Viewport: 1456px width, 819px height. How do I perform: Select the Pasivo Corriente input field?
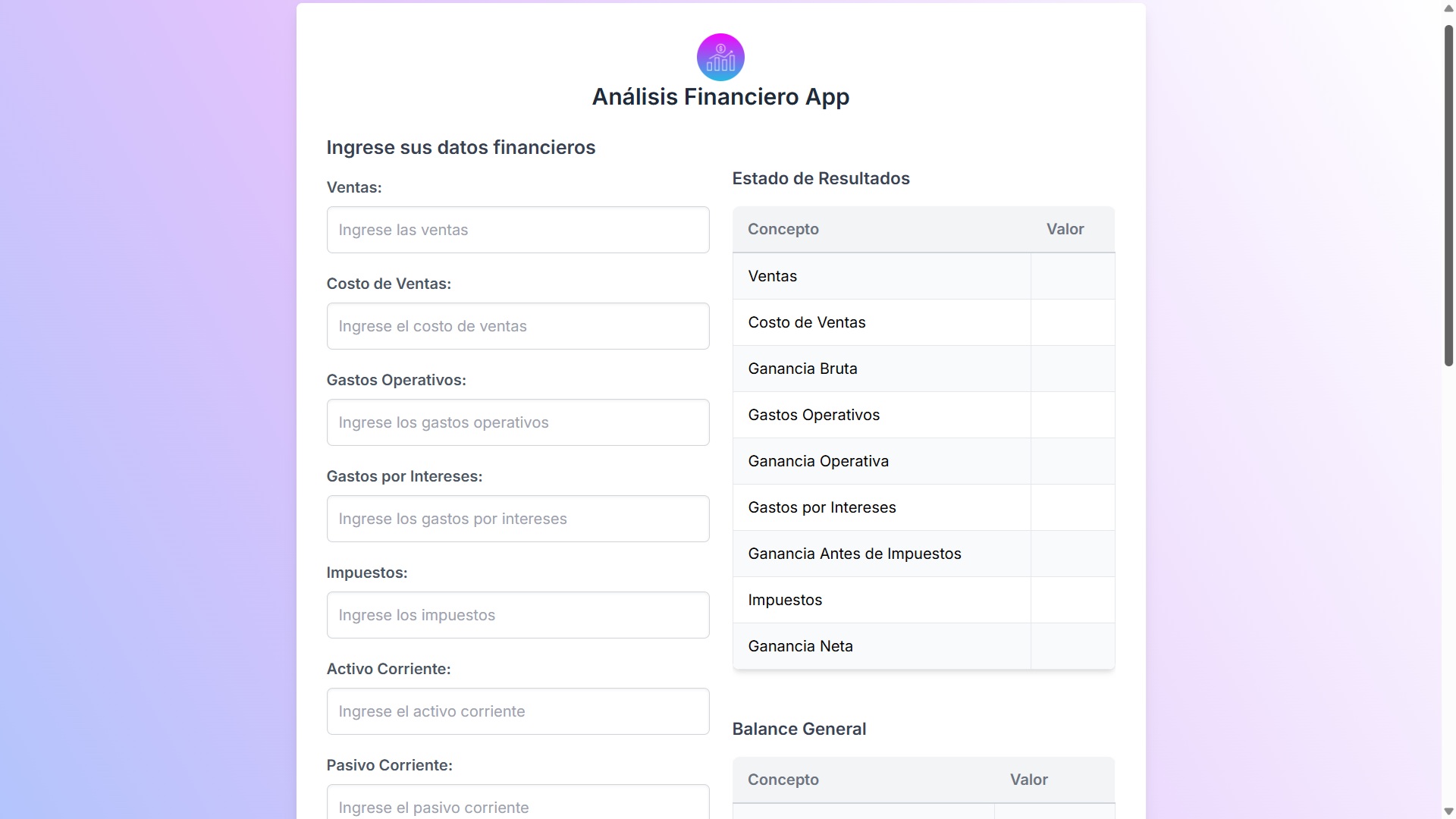518,805
